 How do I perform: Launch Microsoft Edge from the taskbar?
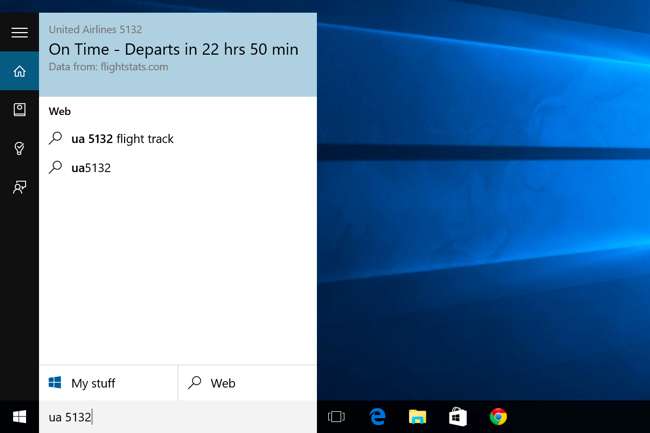377,416
